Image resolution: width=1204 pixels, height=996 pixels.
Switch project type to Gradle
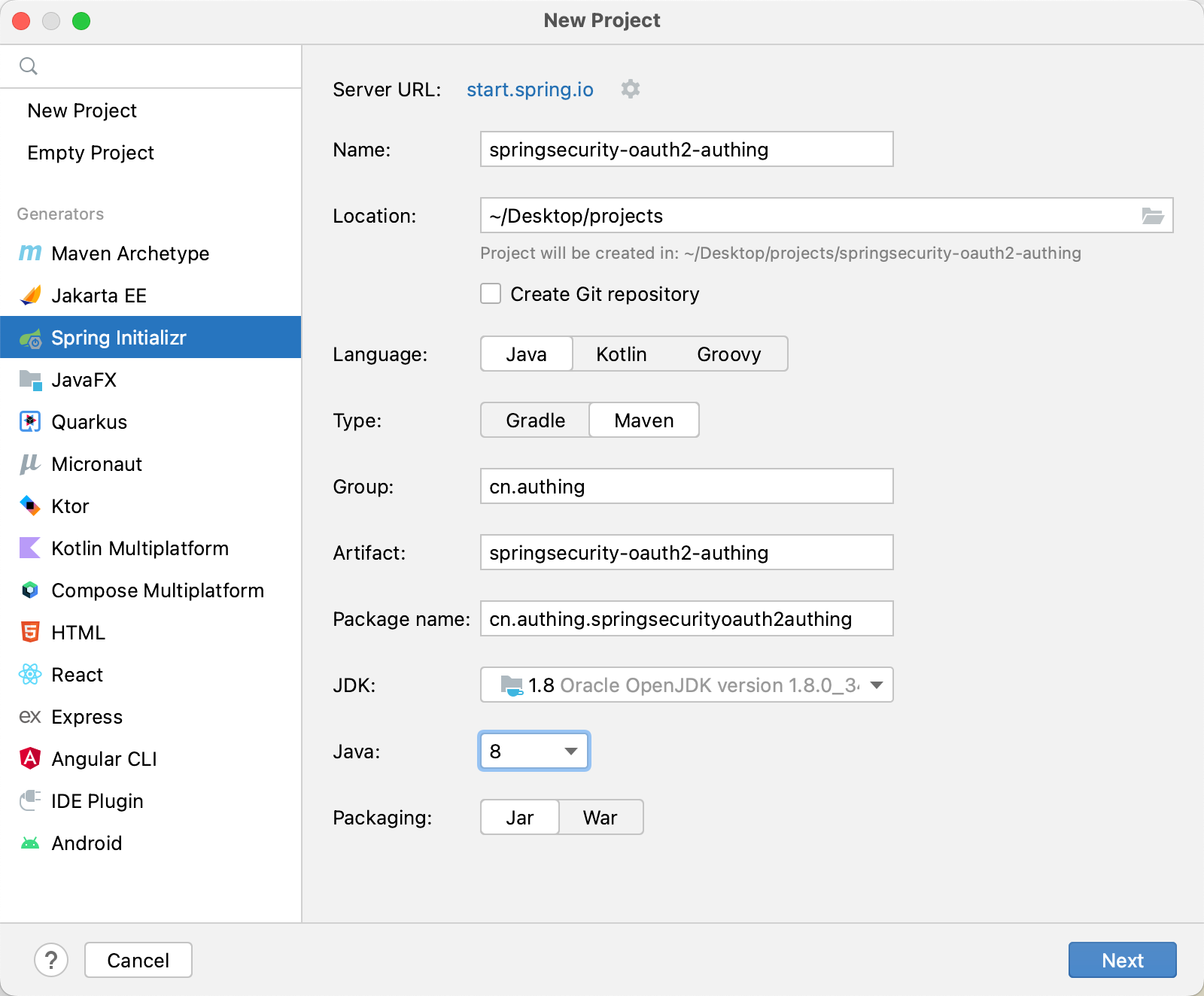[x=534, y=420]
